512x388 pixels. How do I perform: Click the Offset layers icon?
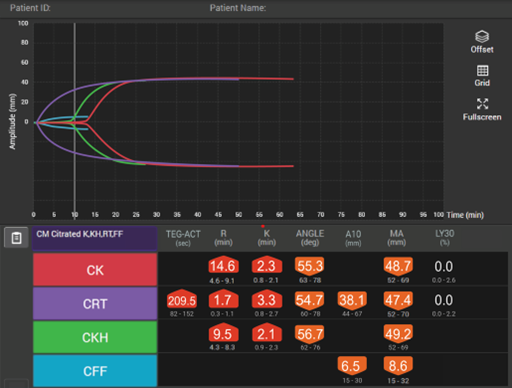point(482,36)
